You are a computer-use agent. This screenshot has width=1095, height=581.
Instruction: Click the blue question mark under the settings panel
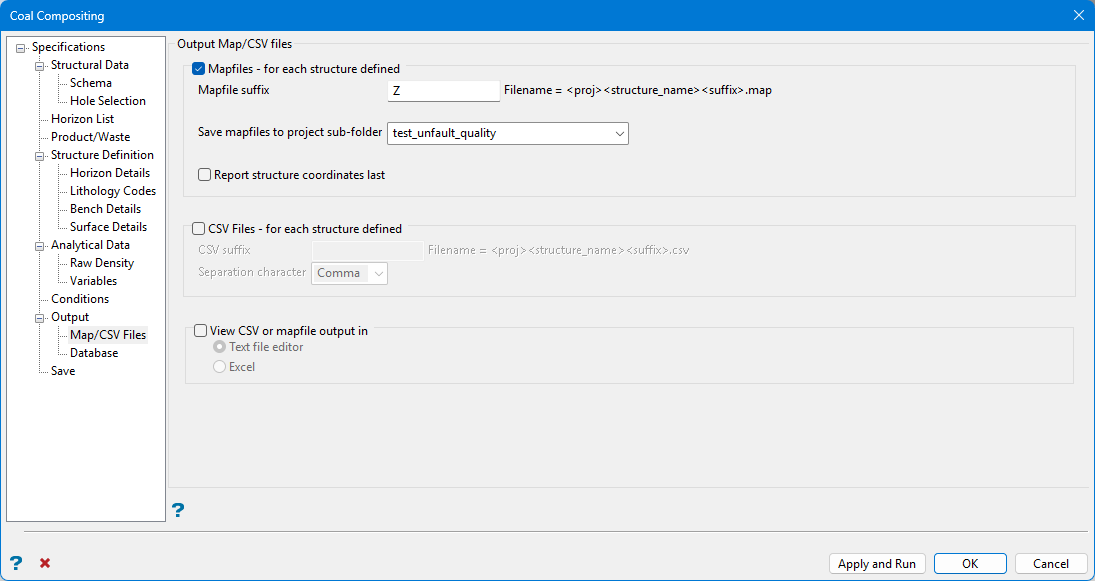click(178, 511)
